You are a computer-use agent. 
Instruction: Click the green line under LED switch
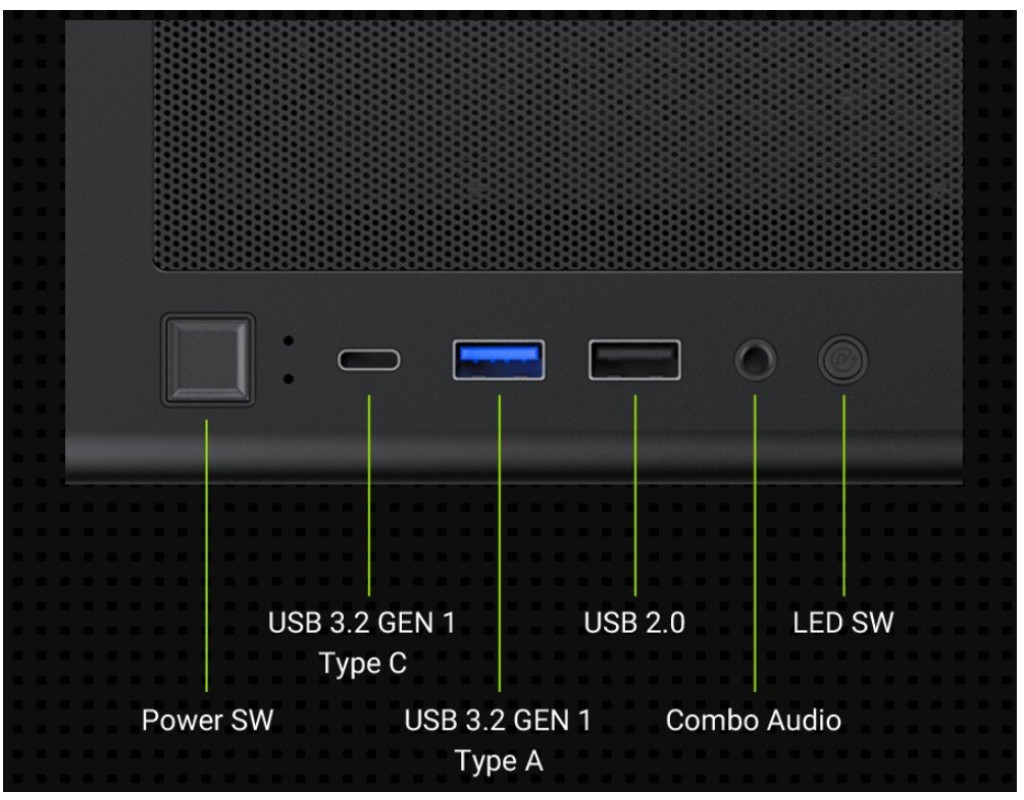(x=844, y=495)
